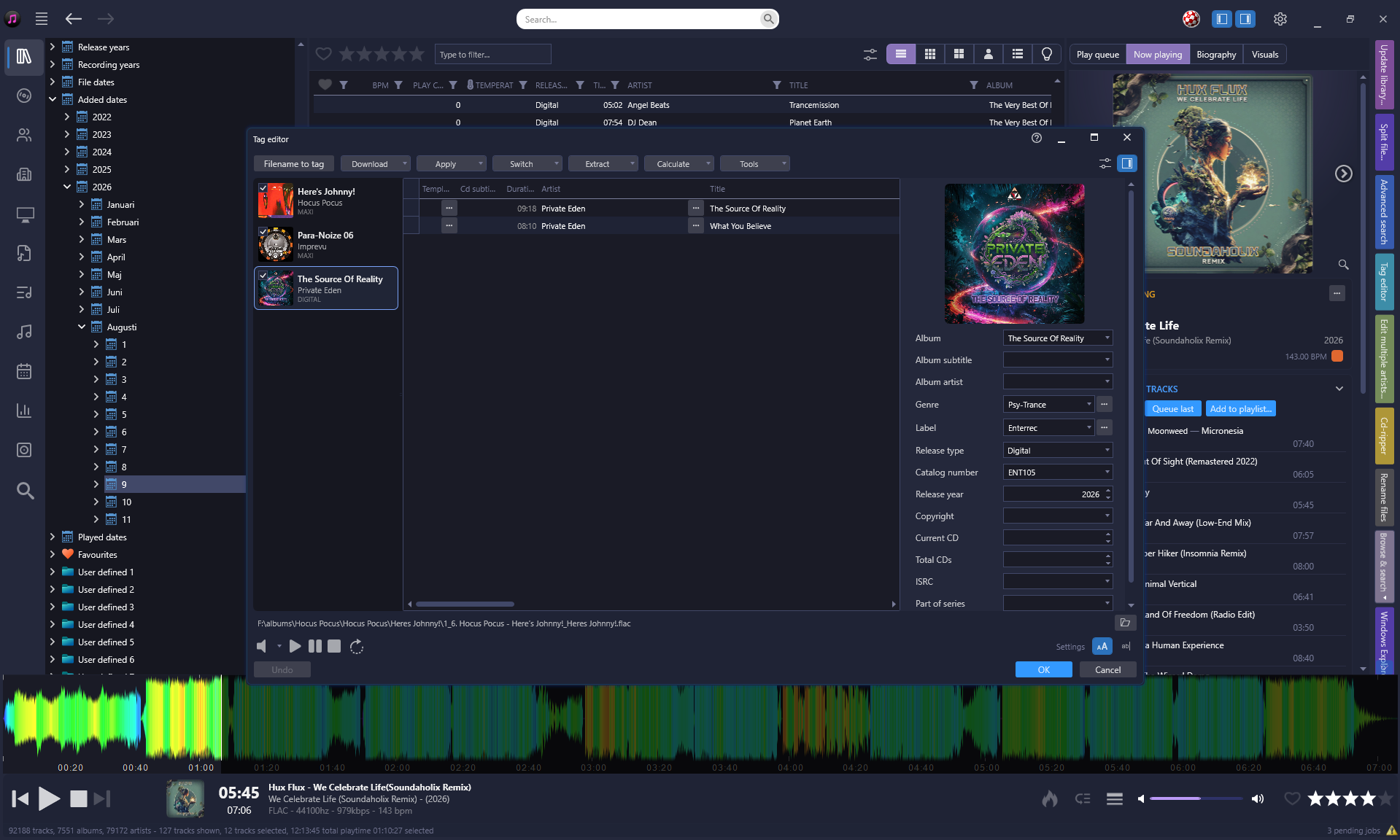Click the repeat icon in Tag editor
1400x840 pixels.
tap(357, 647)
